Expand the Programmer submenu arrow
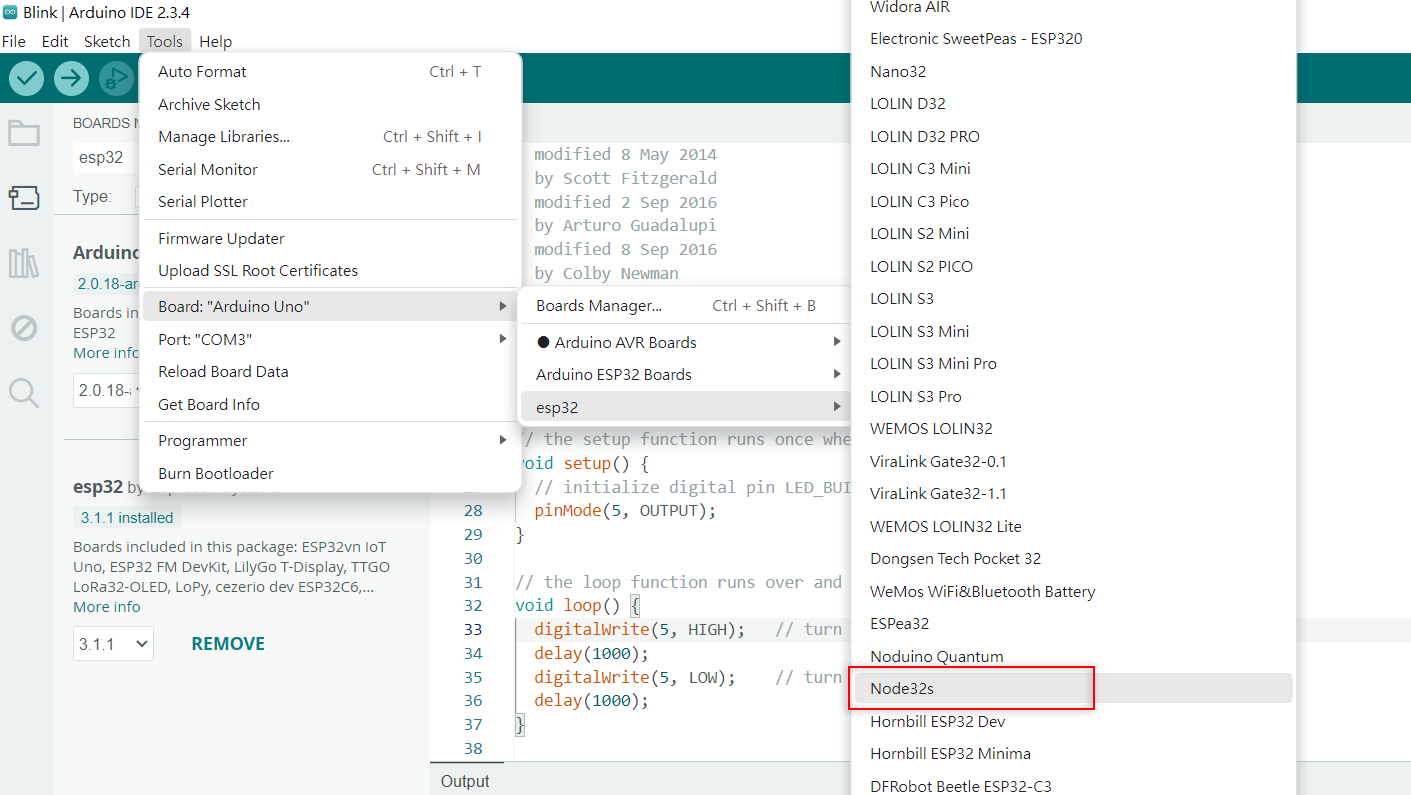 (x=503, y=440)
